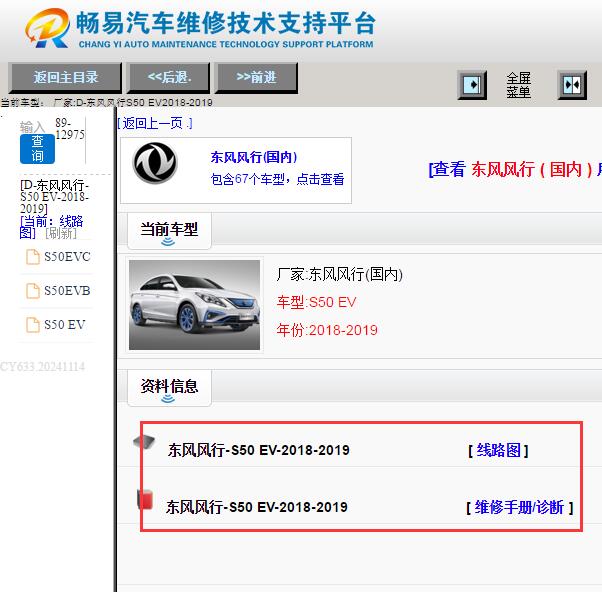Screen dimensions: 602x592
Task: Go back with the <<后退 button
Action: pos(169,78)
